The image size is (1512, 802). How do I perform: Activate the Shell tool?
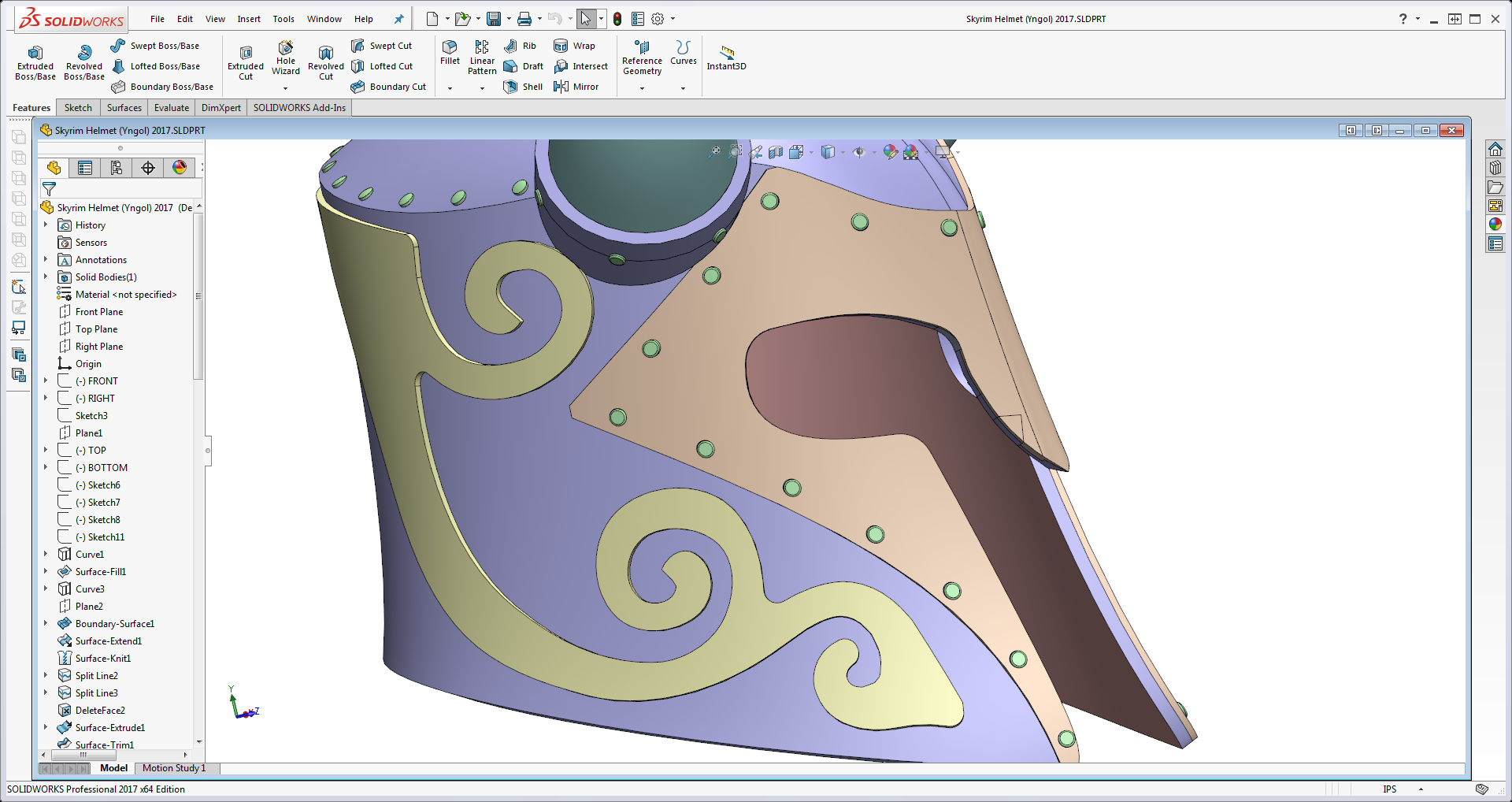523,87
